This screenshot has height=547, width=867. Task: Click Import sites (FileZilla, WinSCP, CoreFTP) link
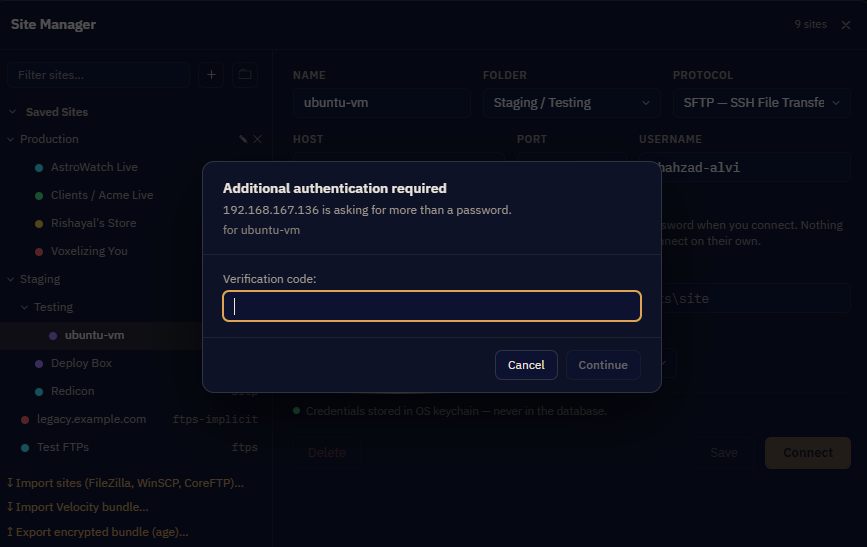[125, 483]
